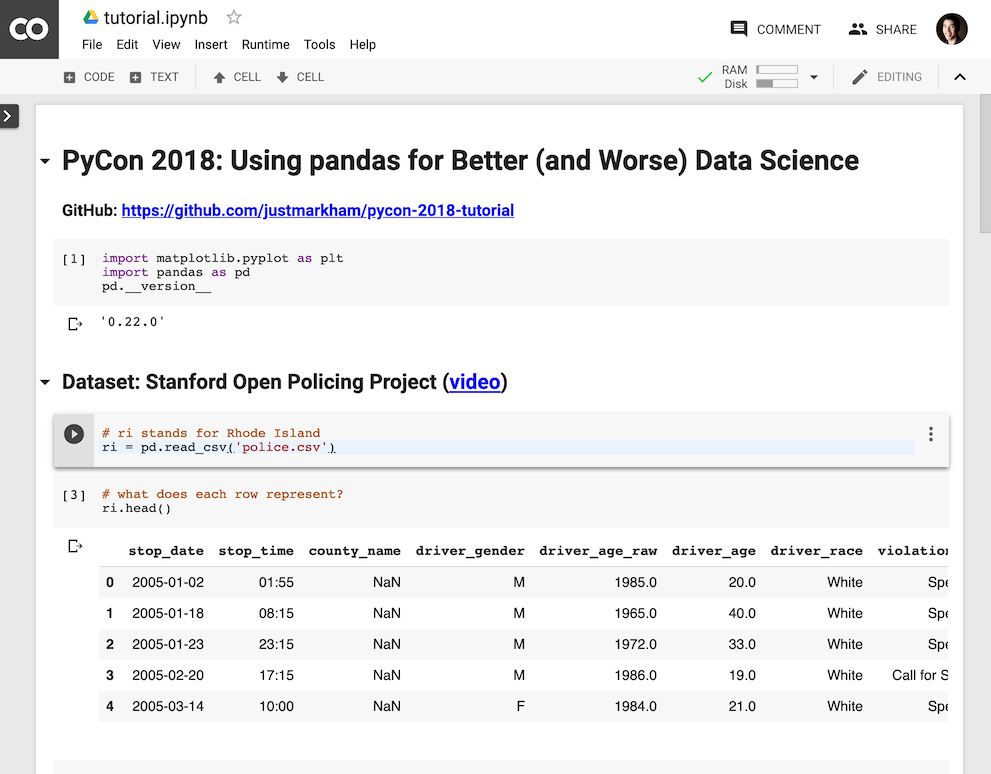
Task: Add a new text cell
Action: (x=154, y=77)
